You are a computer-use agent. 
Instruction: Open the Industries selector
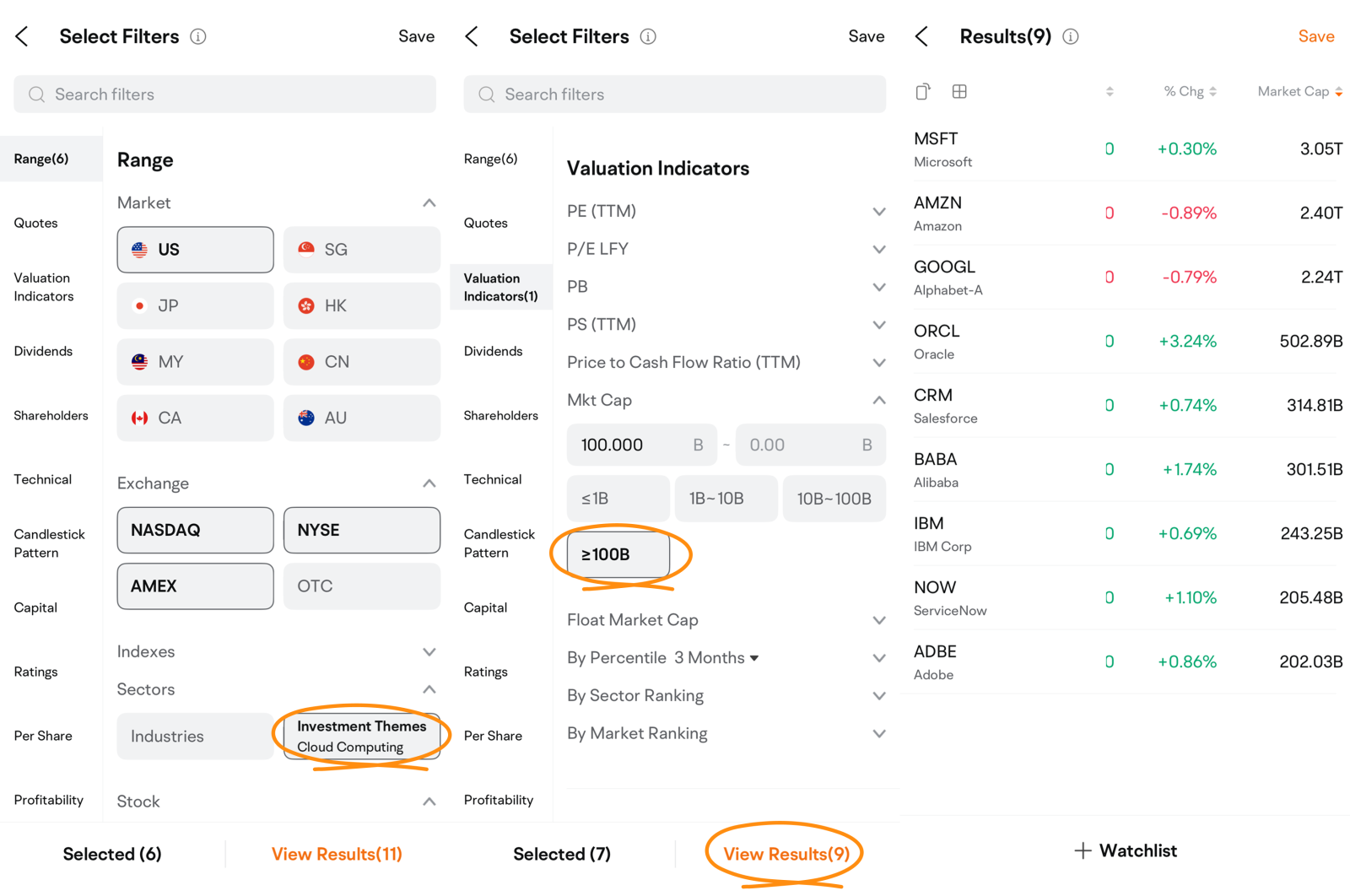click(x=195, y=737)
